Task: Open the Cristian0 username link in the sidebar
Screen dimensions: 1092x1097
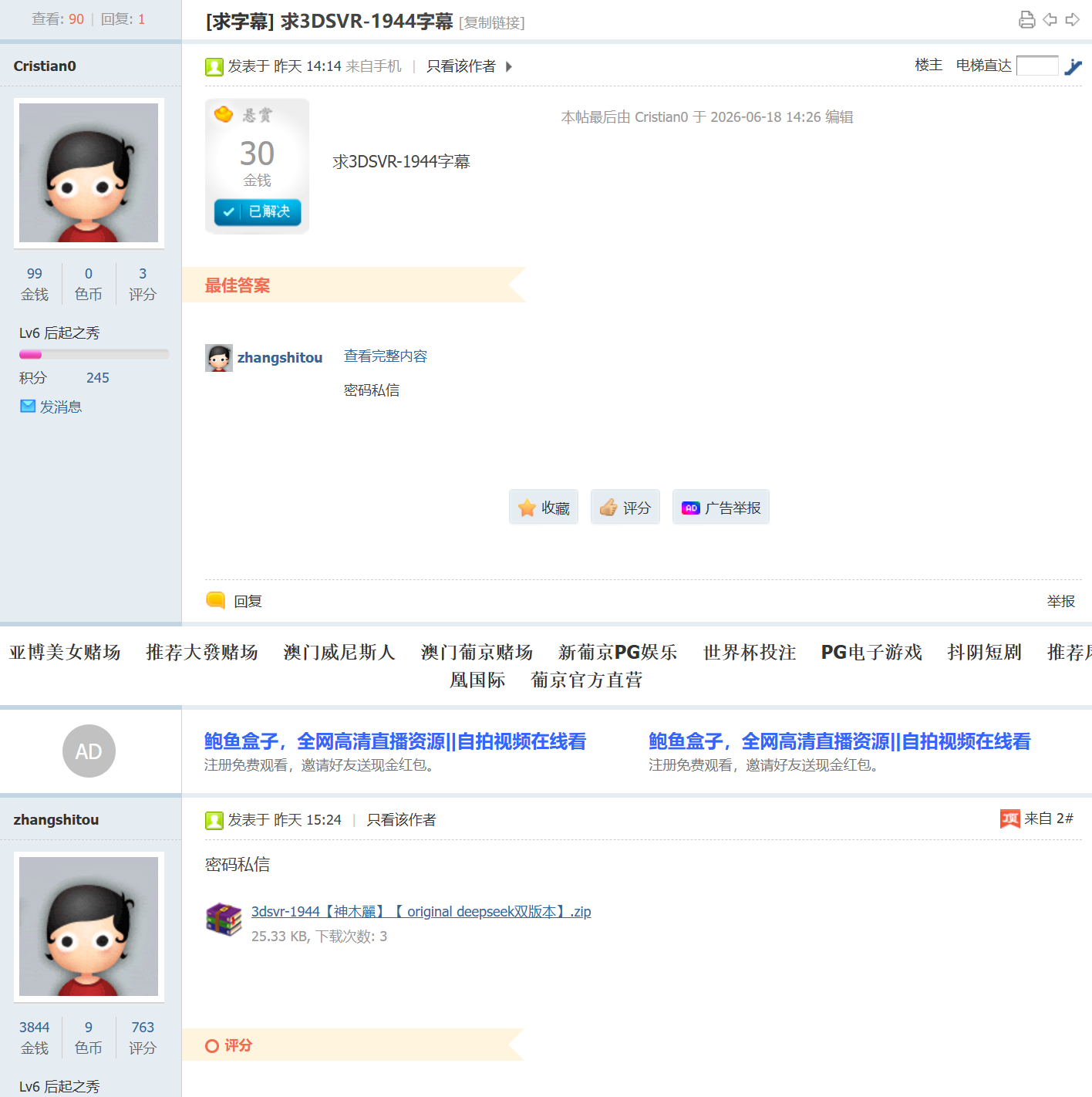Action: click(x=45, y=66)
